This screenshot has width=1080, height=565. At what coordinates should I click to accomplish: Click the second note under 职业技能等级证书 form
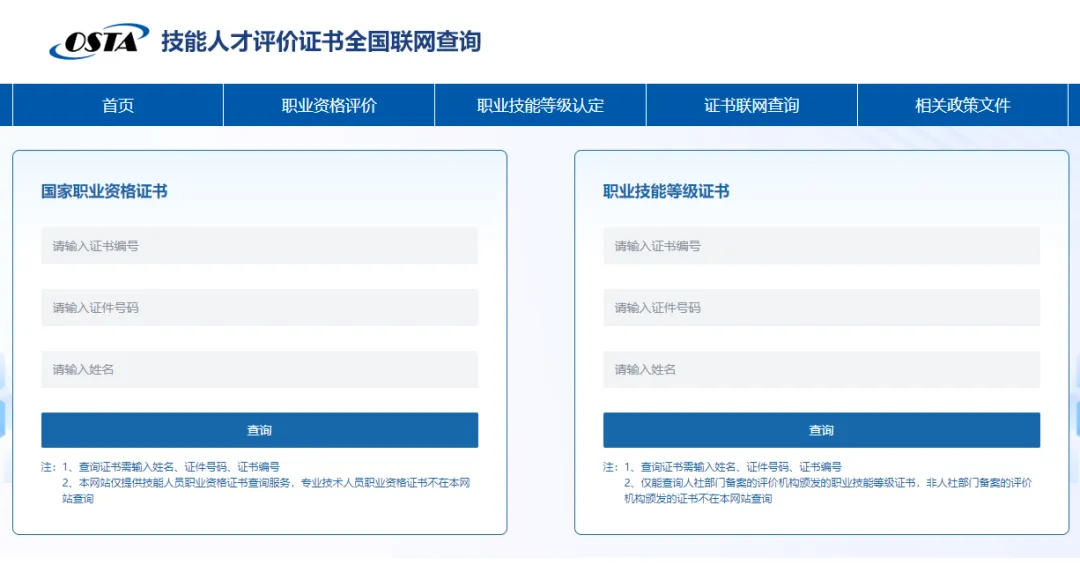coord(828,490)
